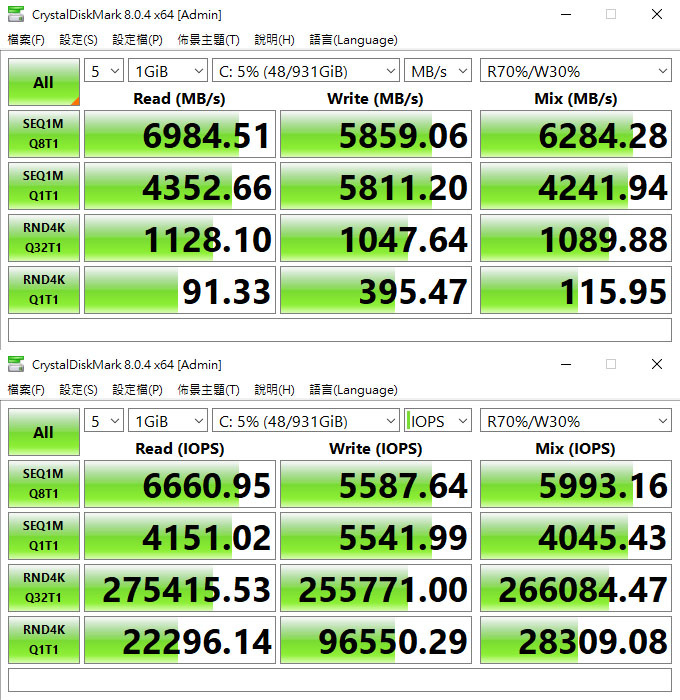Viewport: 680px width, 700px height.
Task: Start RND4K Q32T1 test in MB/s window
Action: pos(44,238)
